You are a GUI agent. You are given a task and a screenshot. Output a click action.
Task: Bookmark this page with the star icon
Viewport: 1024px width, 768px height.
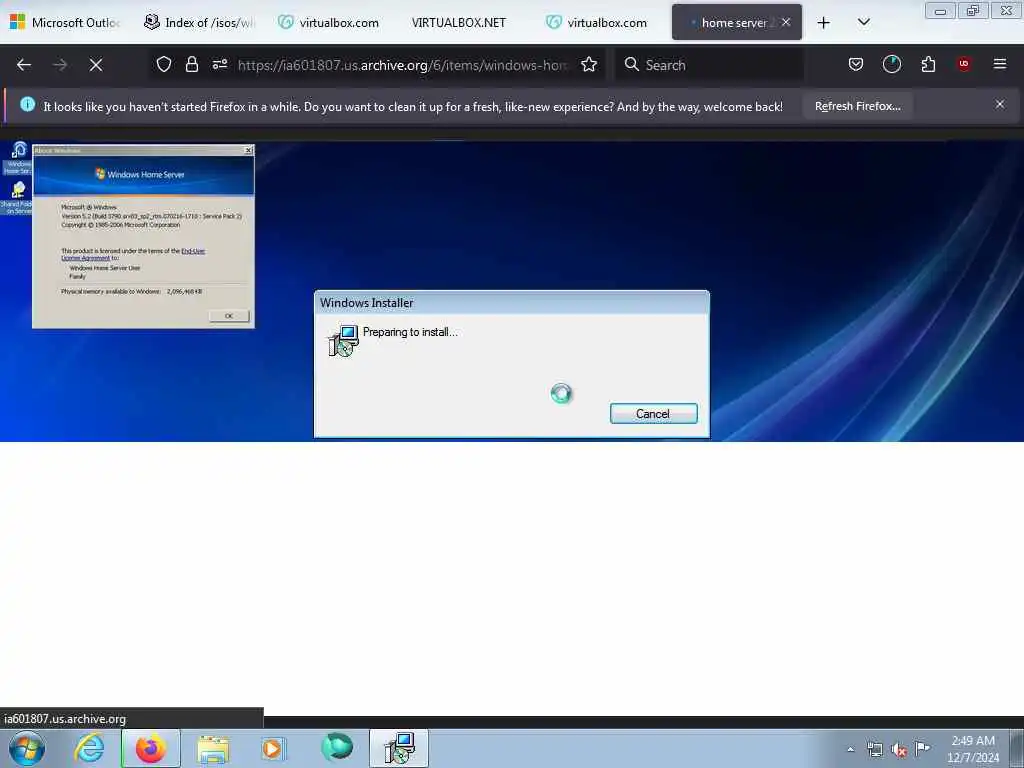click(x=589, y=64)
